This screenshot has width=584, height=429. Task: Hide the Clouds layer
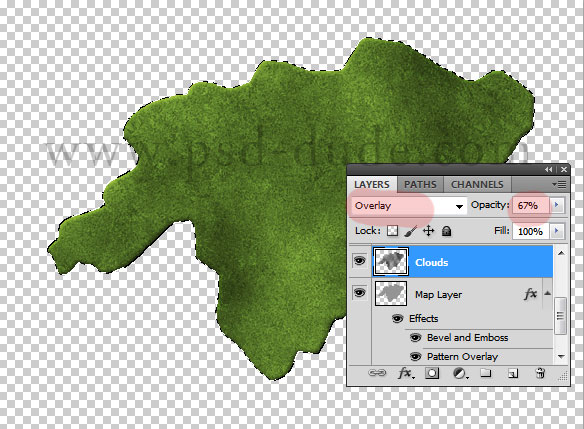click(359, 260)
